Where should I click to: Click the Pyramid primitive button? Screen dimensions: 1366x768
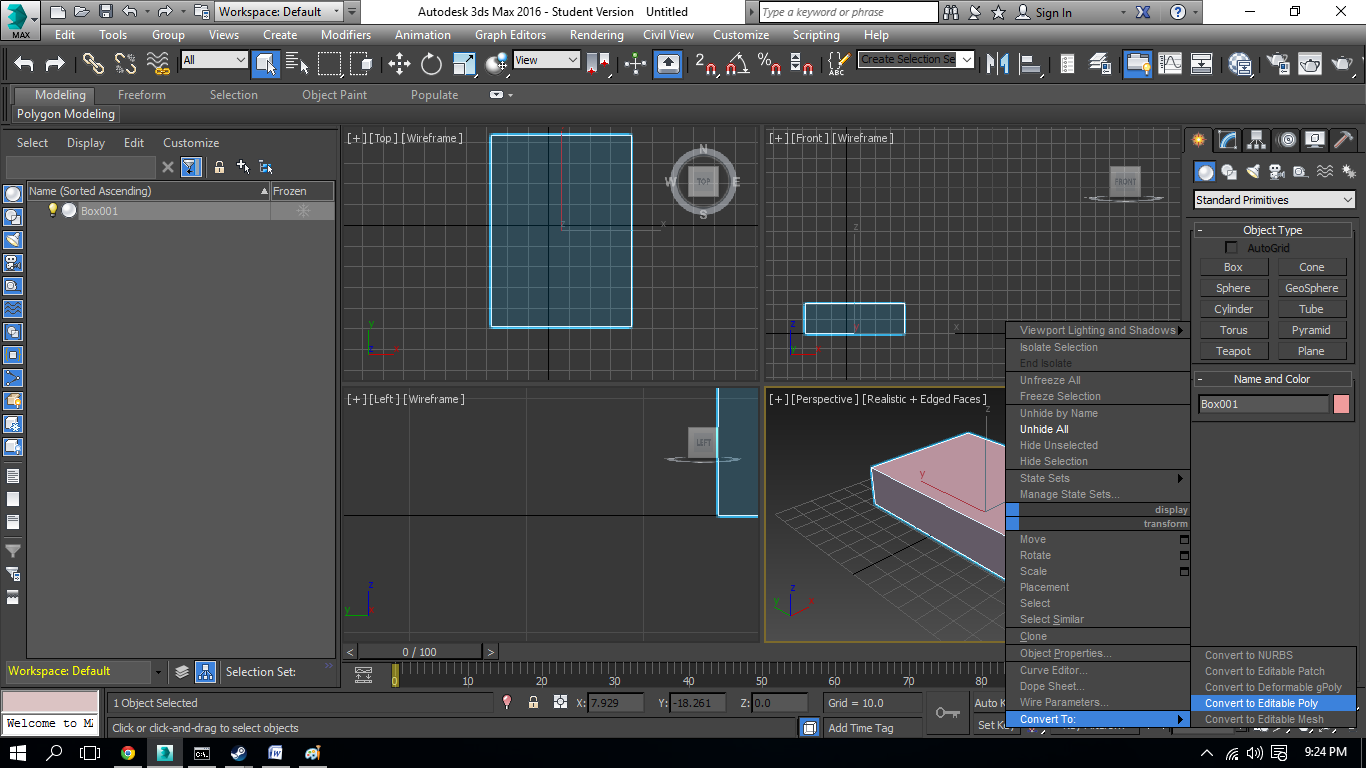click(1311, 330)
